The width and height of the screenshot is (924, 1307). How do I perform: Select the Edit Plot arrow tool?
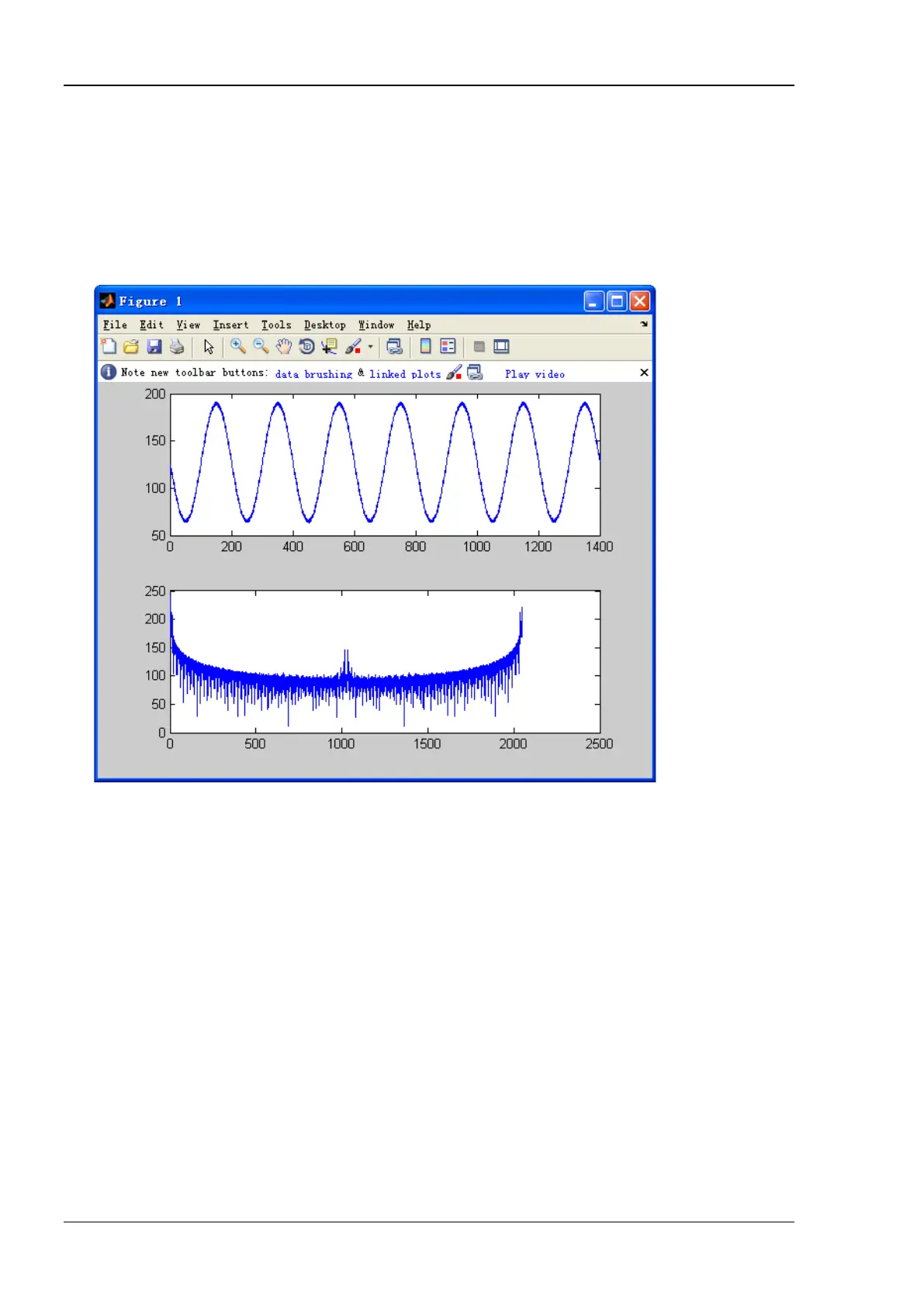click(208, 347)
